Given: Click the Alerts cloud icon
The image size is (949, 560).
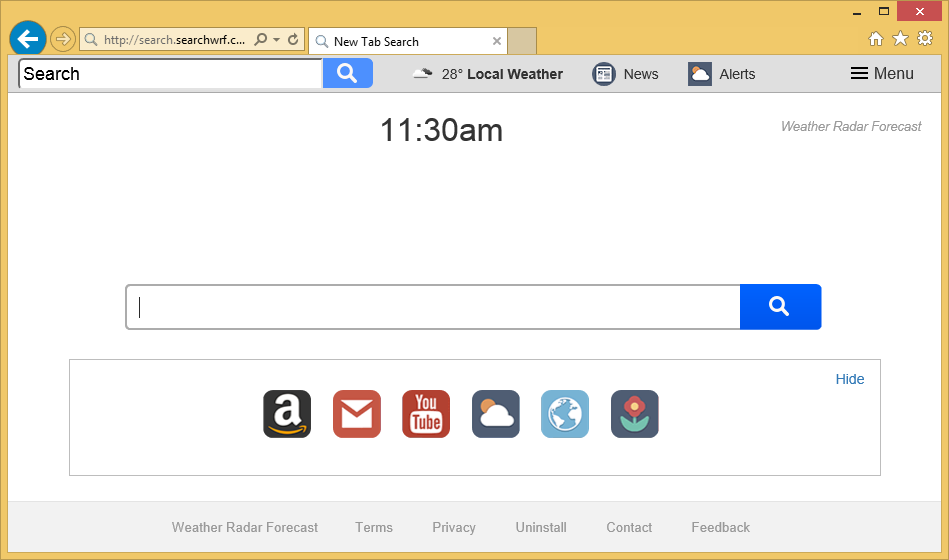Looking at the screenshot, I should (x=700, y=74).
